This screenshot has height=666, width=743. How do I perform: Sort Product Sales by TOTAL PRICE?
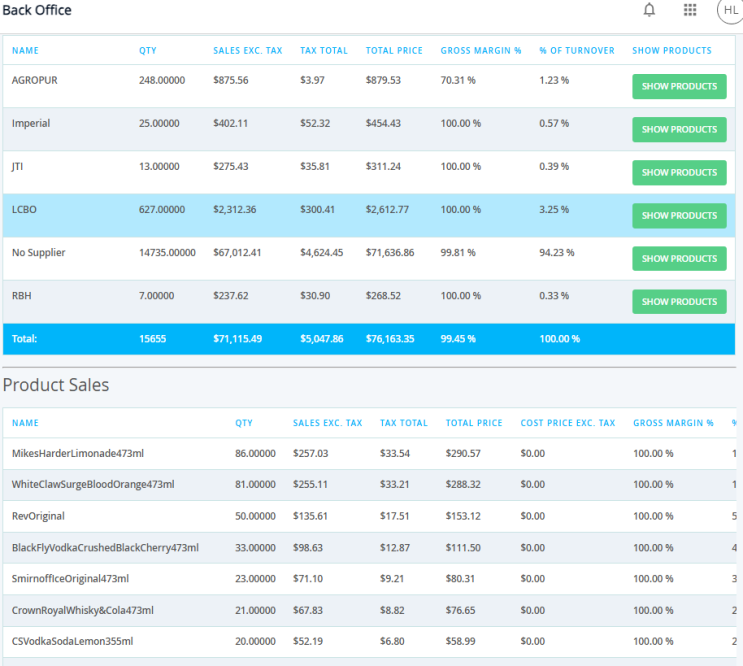[x=474, y=423]
